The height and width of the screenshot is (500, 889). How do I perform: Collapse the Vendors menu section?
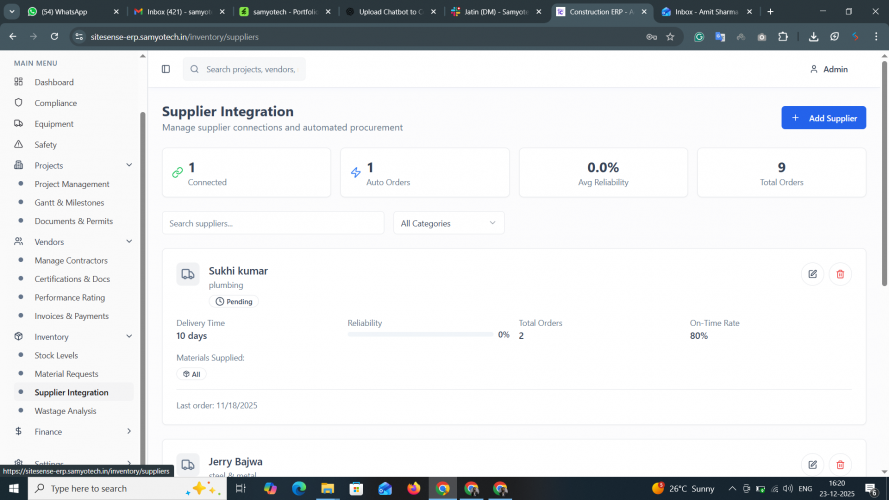click(x=129, y=241)
